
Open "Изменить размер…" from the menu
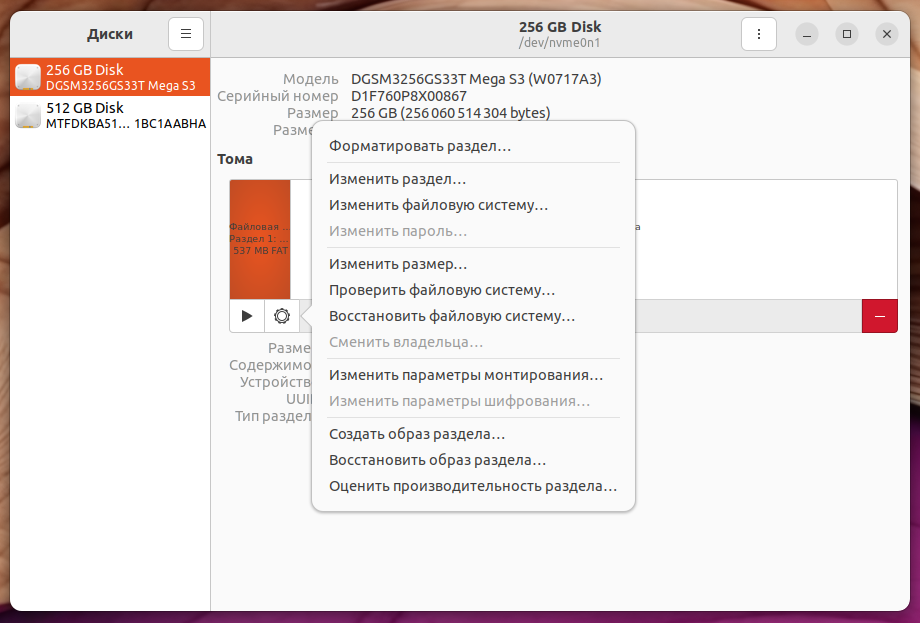[473, 264]
